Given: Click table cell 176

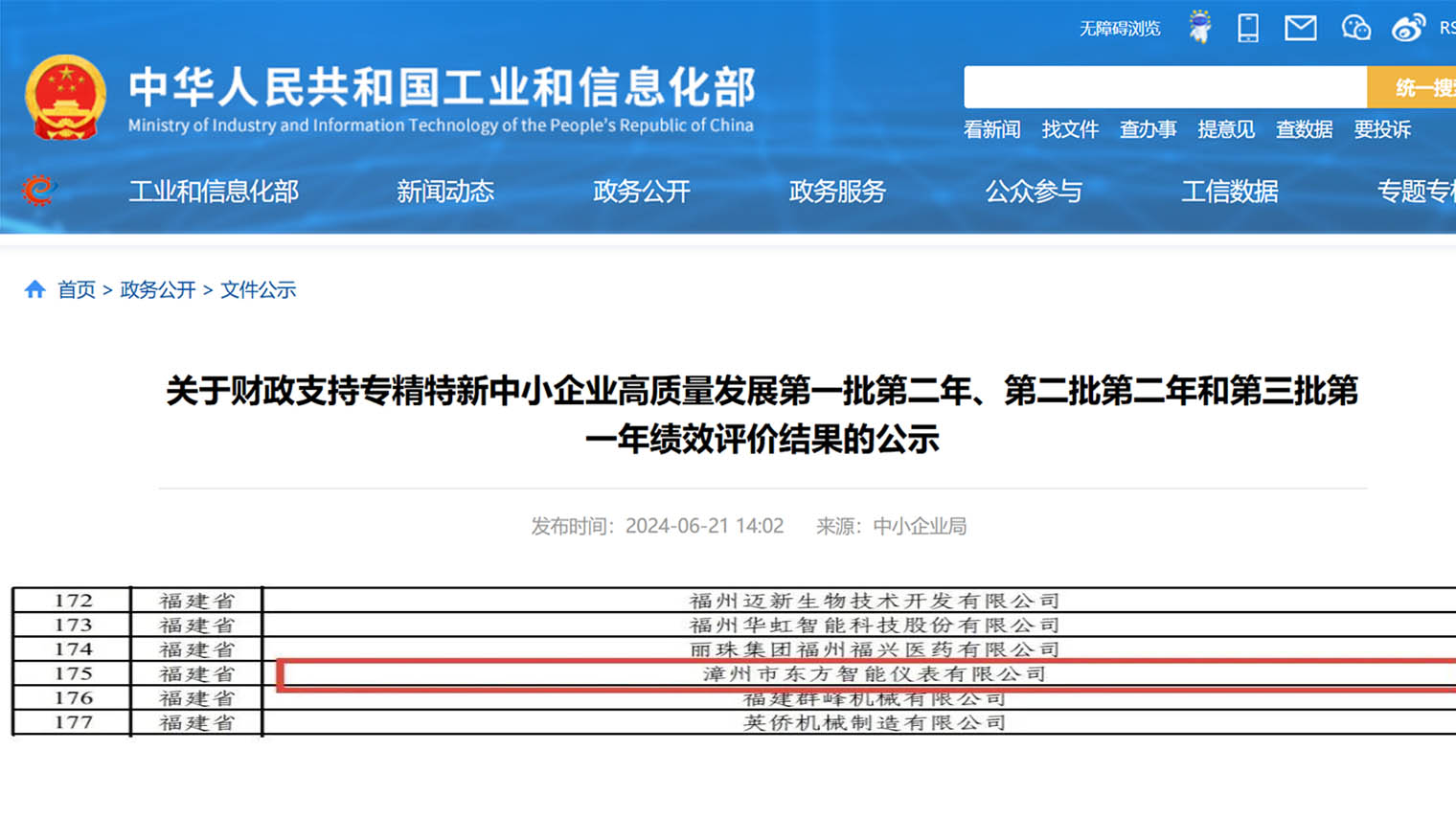Looking at the screenshot, I should coord(73,698).
